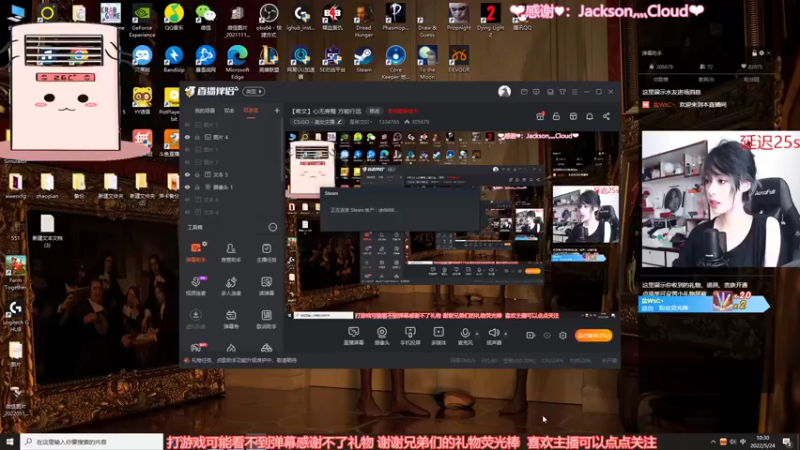Toggle visibility of 摄像头 1 layer
The height and width of the screenshot is (450, 800).
(188, 187)
